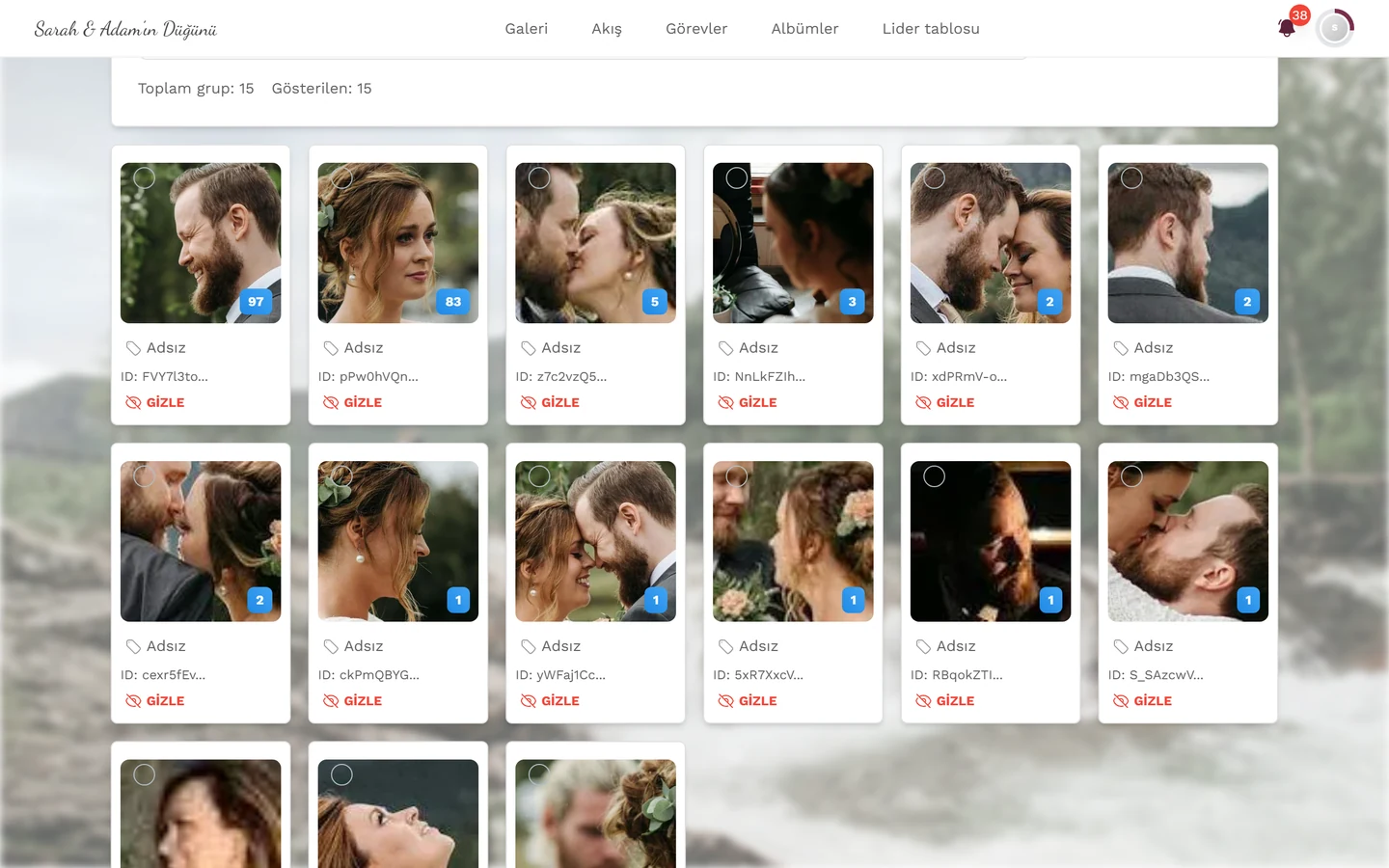Click the 3 photo count badge
The height and width of the screenshot is (868, 1389).
pos(853,302)
